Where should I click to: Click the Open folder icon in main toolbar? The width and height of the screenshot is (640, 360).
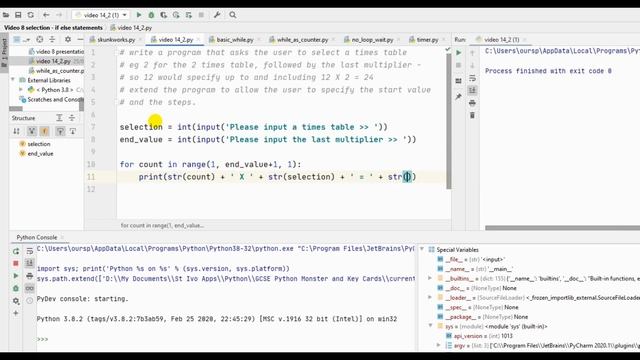[6, 15]
